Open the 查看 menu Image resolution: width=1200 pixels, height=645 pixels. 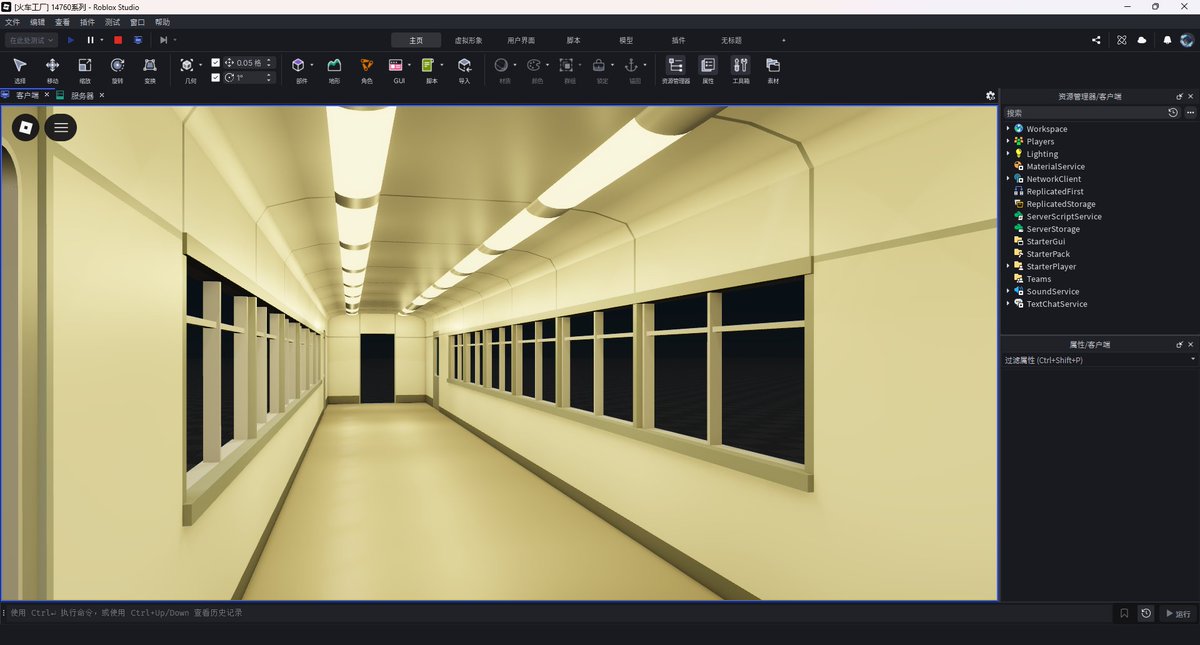pos(63,22)
